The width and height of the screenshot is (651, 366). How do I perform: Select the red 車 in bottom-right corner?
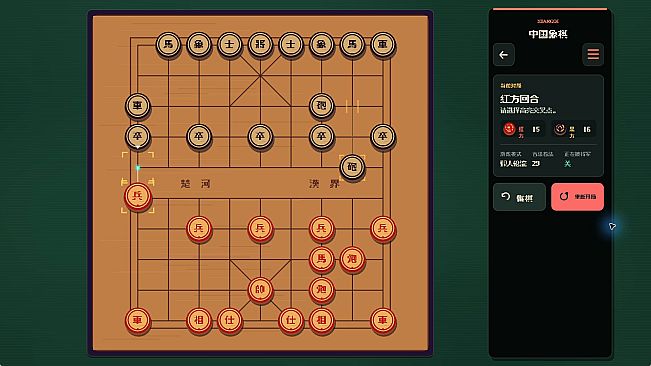click(383, 320)
